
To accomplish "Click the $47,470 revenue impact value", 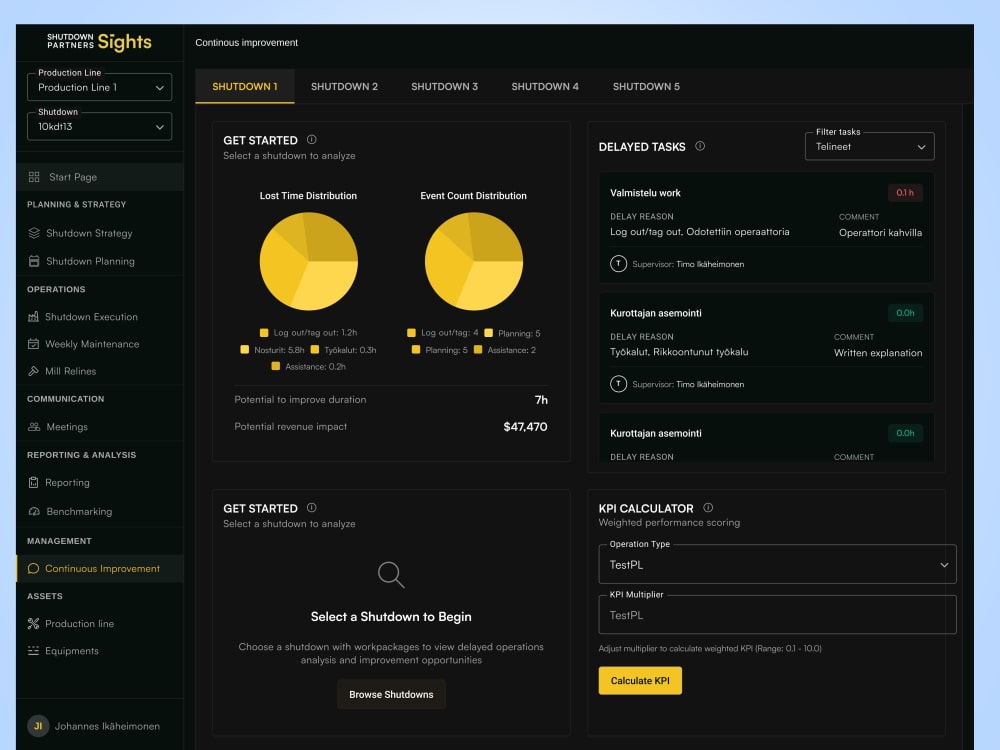I will (x=526, y=427).
